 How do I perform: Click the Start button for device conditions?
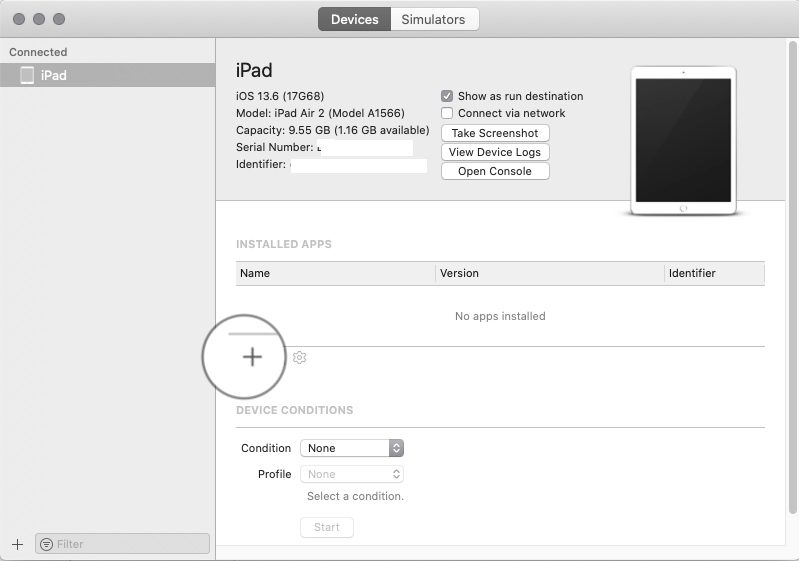tap(327, 527)
